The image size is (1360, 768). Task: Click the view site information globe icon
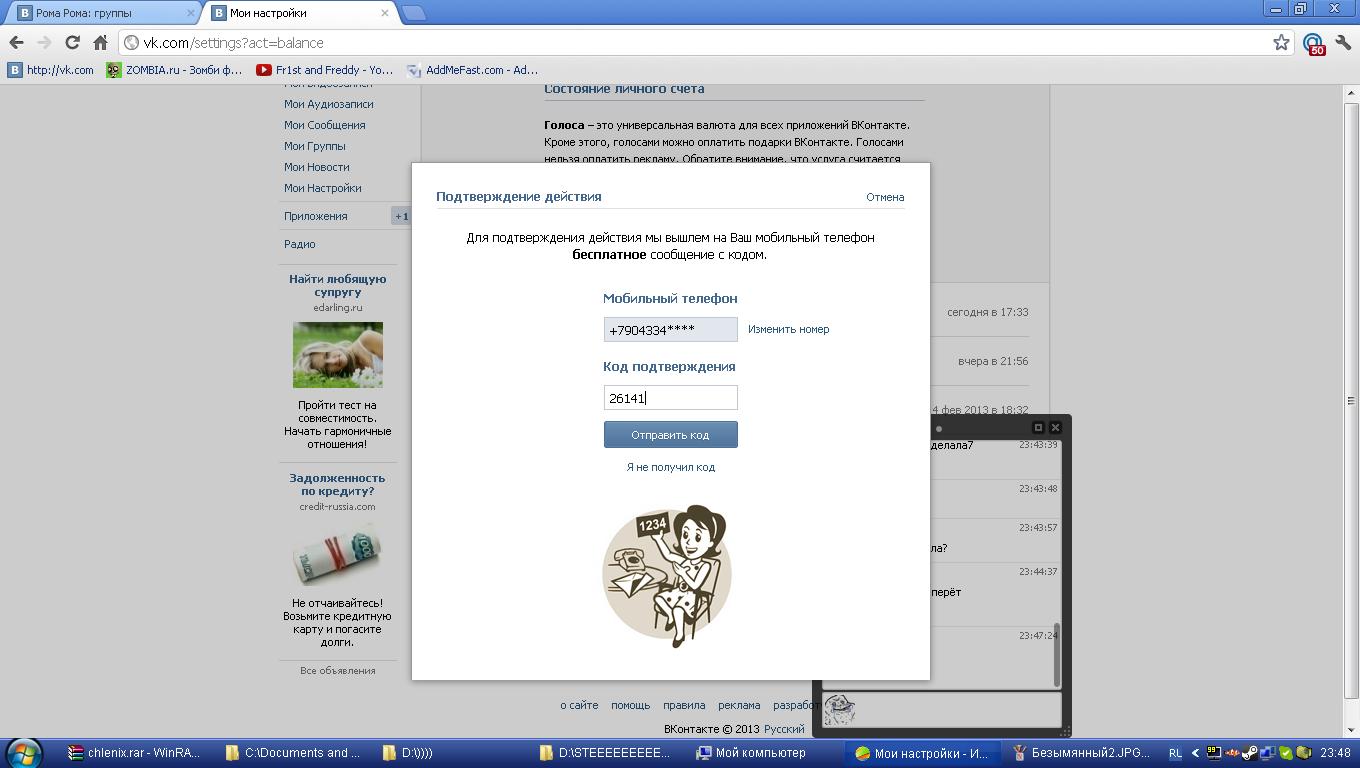[x=131, y=43]
